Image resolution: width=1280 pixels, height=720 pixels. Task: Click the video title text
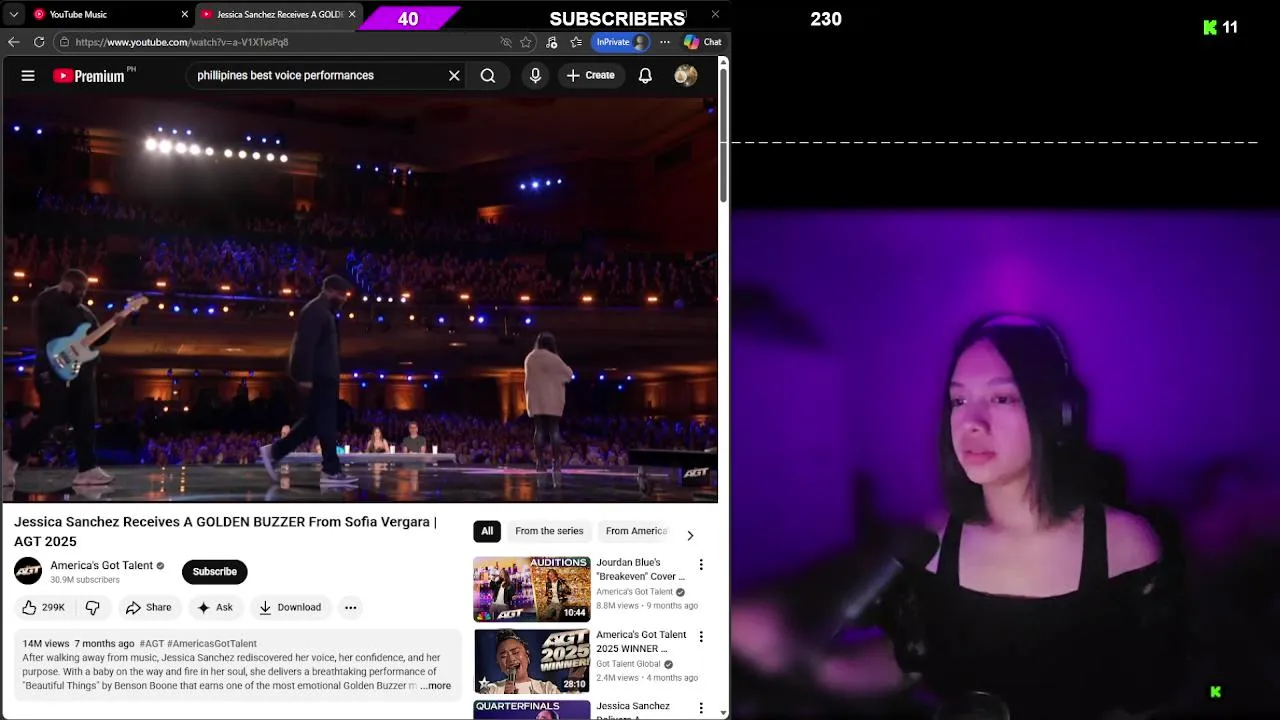(x=225, y=531)
